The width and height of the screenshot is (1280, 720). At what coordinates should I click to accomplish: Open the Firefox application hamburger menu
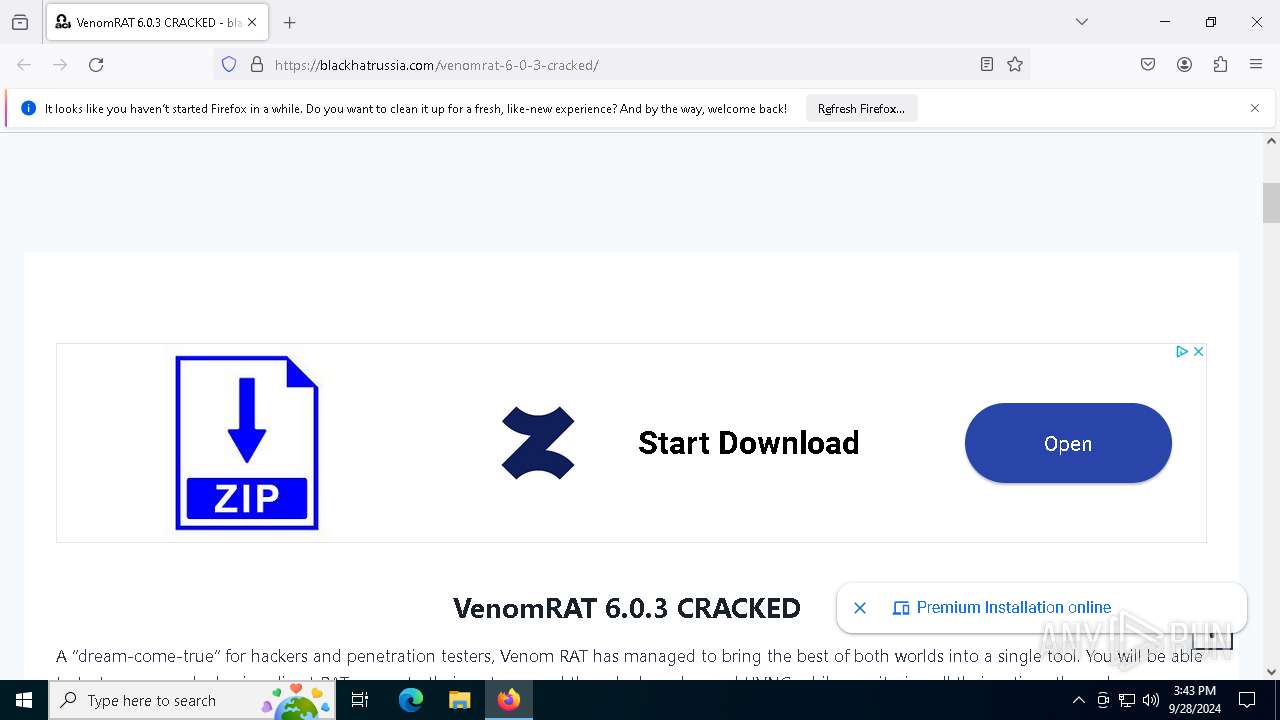tap(1256, 65)
